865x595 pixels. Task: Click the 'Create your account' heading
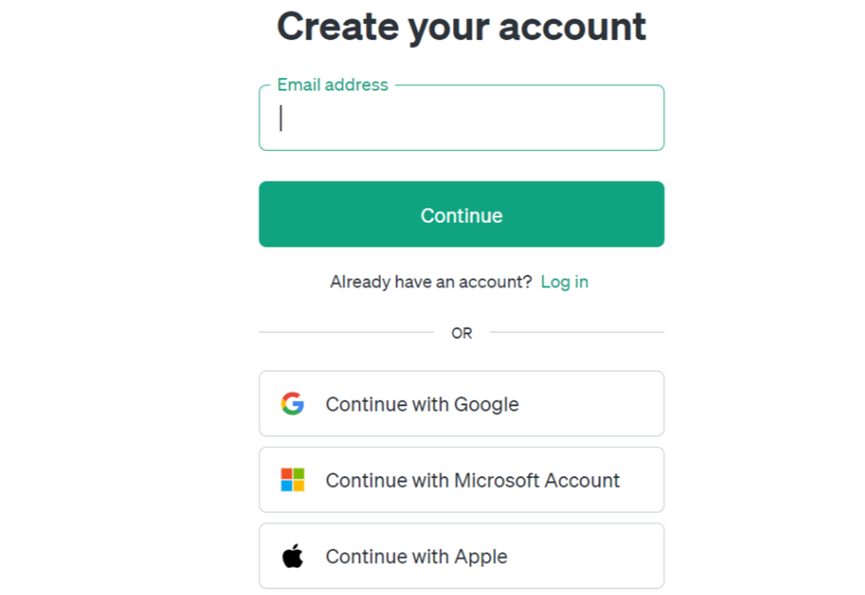point(461,26)
